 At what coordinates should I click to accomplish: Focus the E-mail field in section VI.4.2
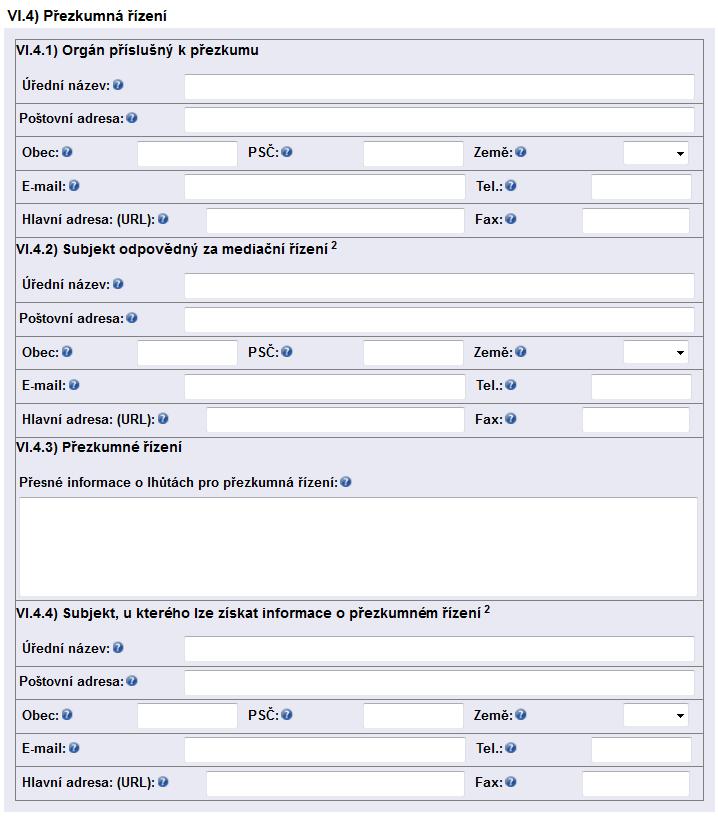pos(325,387)
